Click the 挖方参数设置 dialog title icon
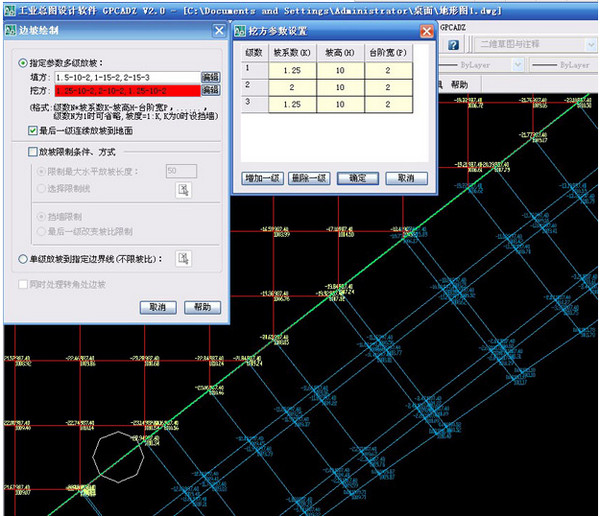The image size is (600, 517). pyautogui.click(x=240, y=31)
